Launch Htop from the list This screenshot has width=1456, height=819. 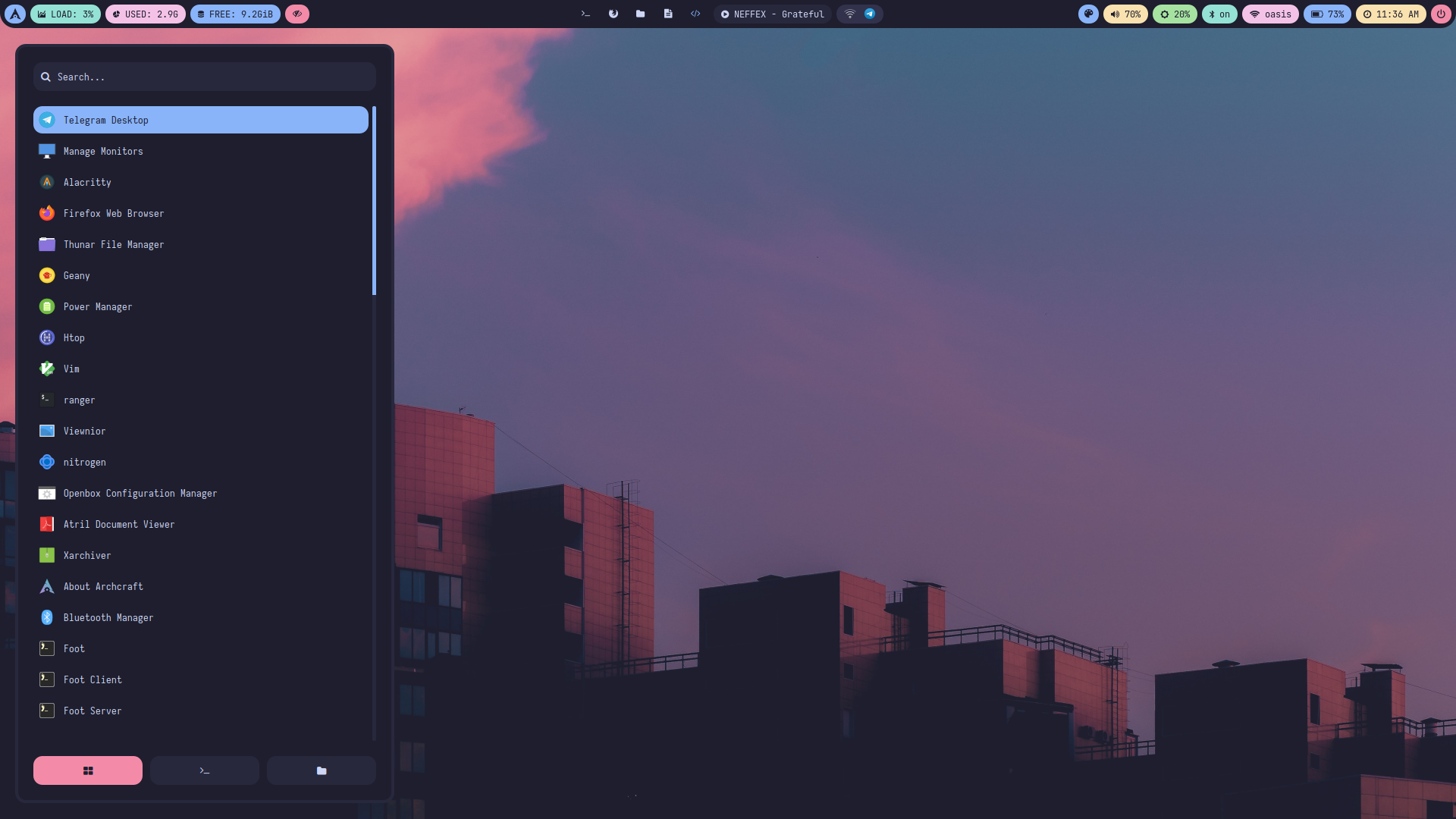[74, 338]
